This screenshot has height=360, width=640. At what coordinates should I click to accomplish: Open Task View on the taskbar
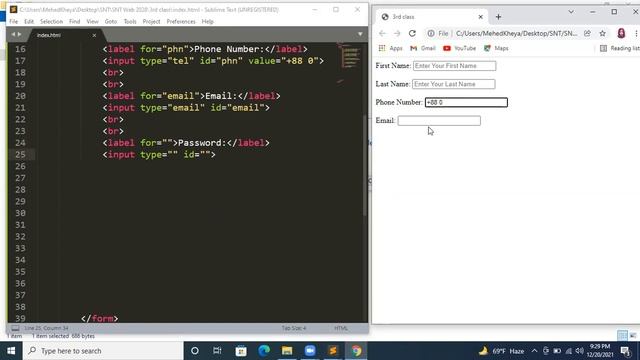coord(218,351)
